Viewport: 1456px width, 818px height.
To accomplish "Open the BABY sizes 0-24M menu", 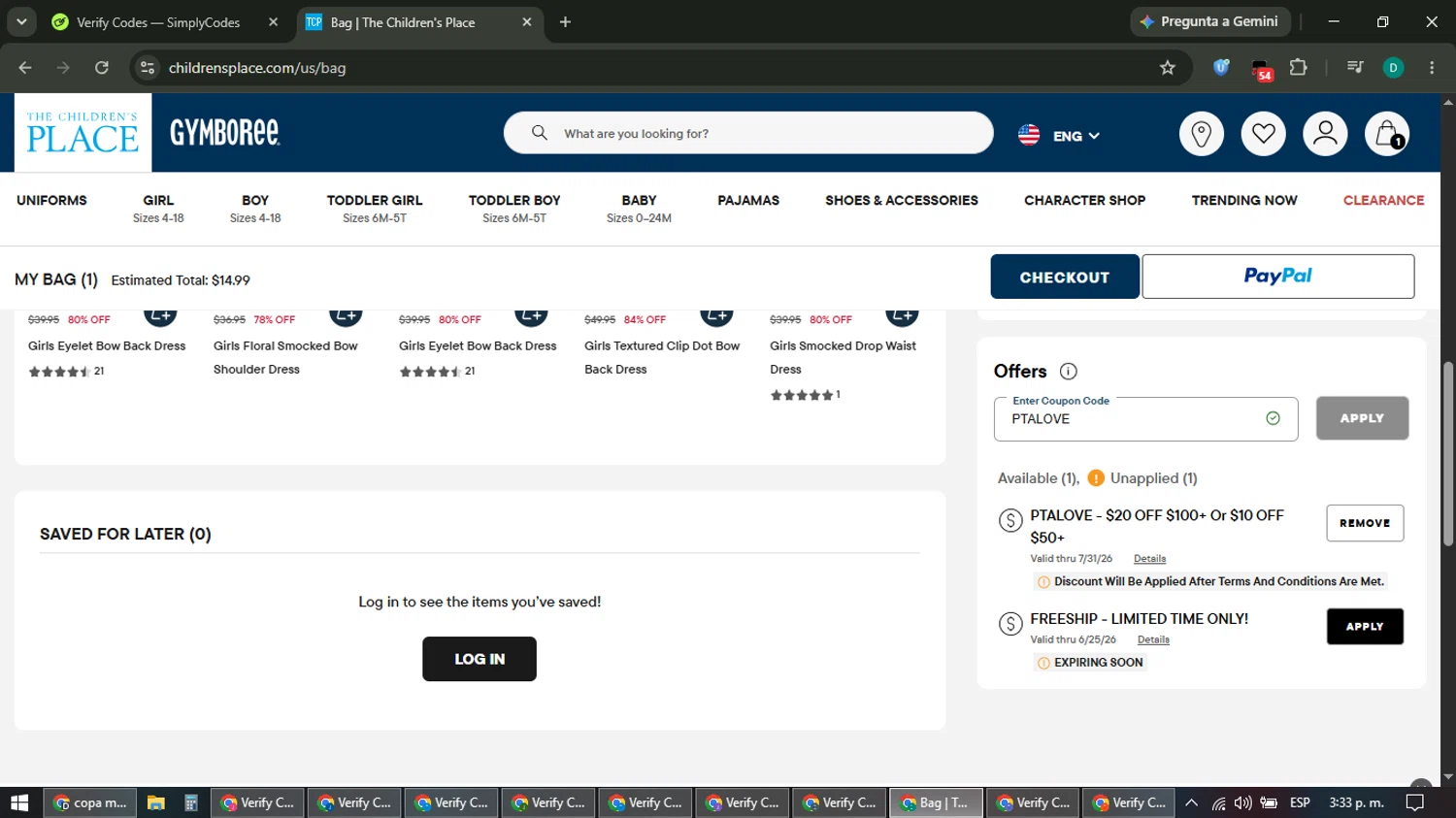I will [x=639, y=208].
